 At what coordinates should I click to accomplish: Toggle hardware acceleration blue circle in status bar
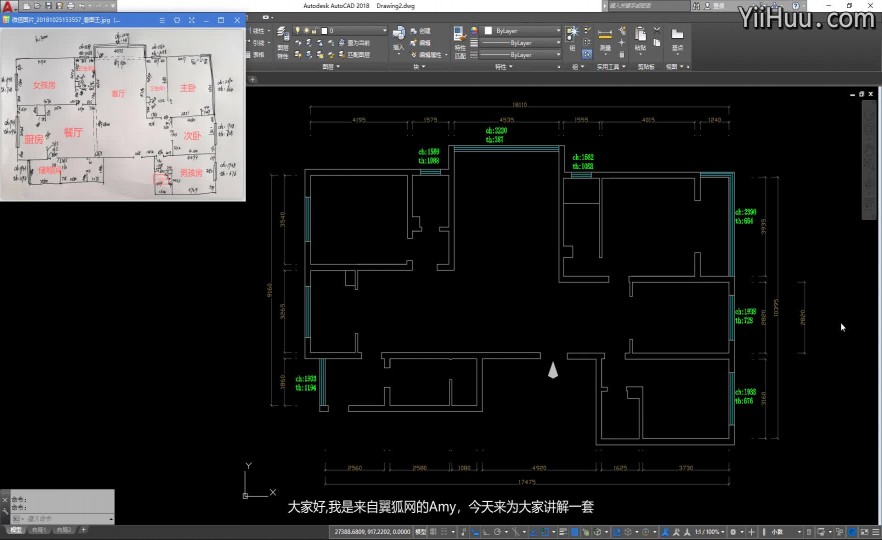click(x=853, y=532)
